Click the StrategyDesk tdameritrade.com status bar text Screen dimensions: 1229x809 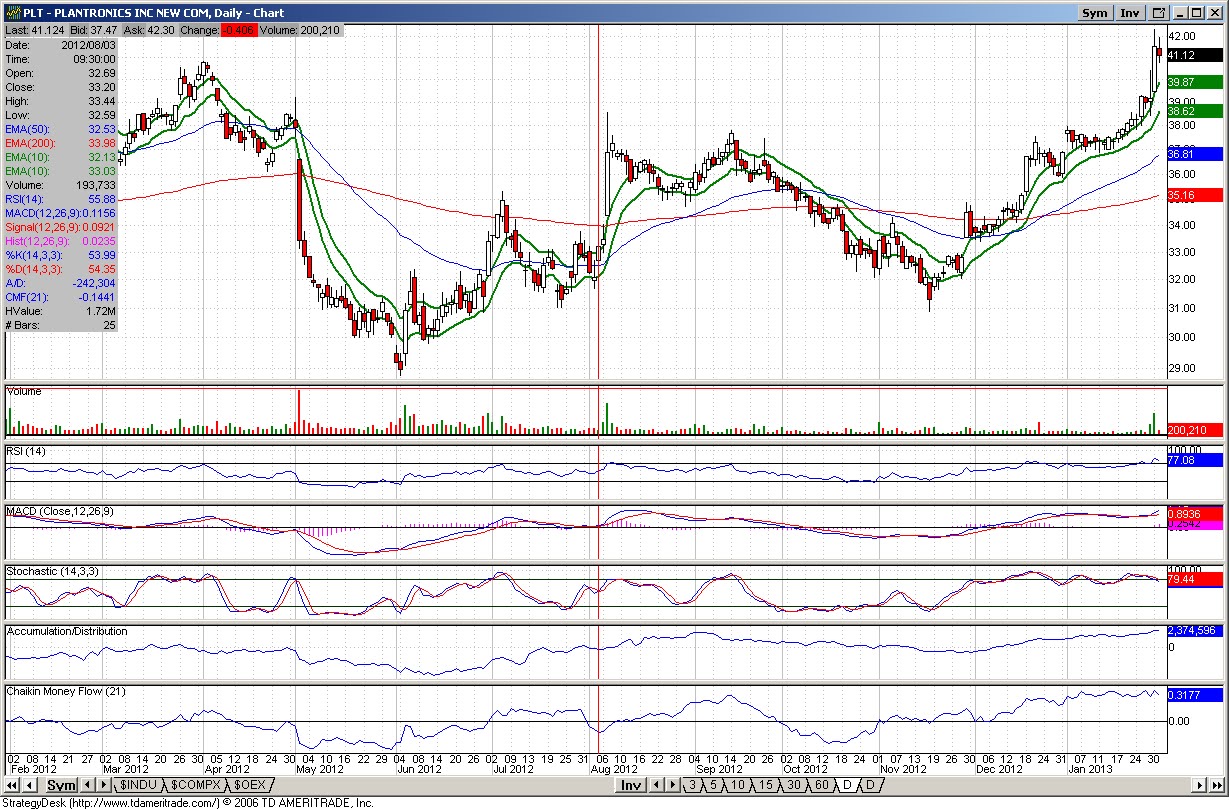coord(188,802)
